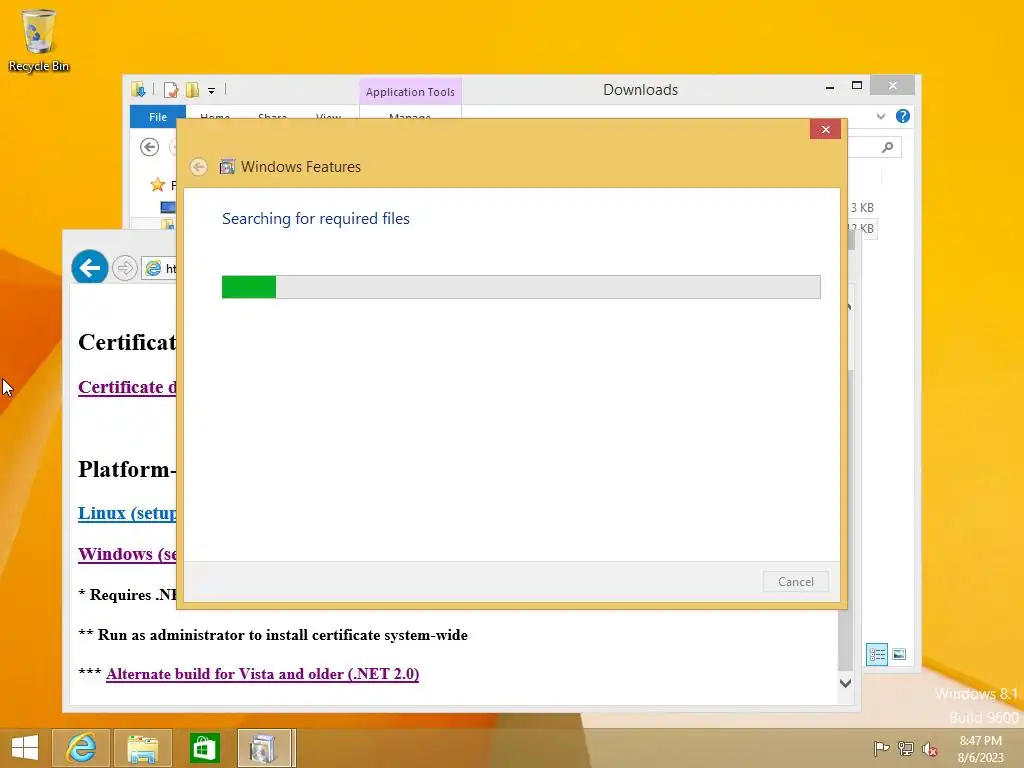Click the searching progress bar

pyautogui.click(x=521, y=287)
